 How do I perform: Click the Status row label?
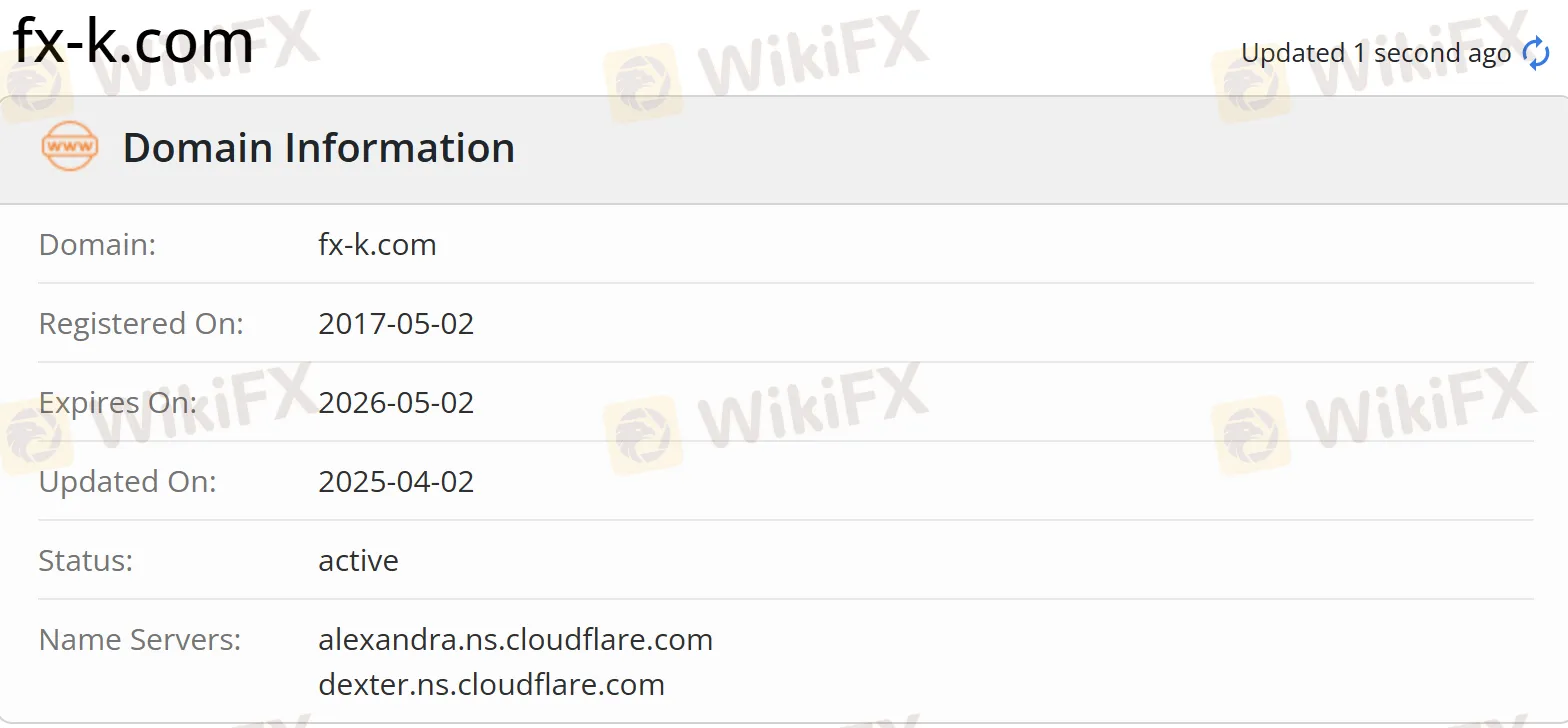click(85, 560)
